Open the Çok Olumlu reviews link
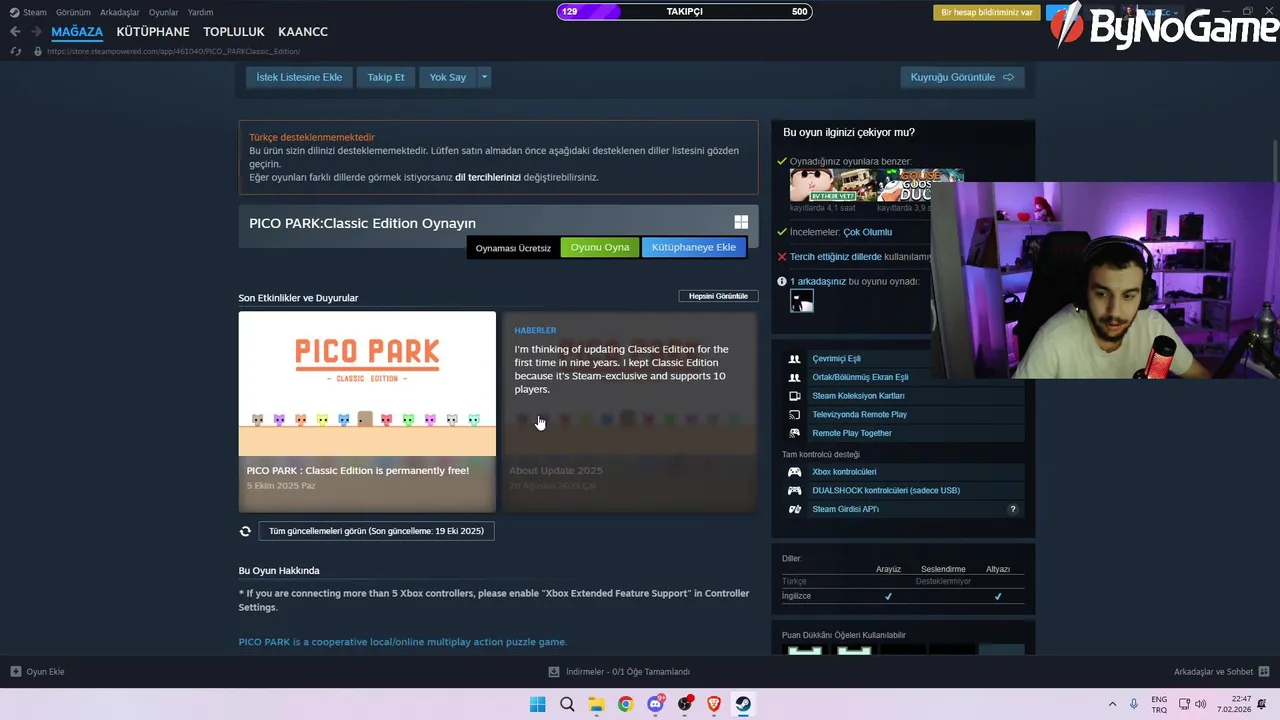Viewport: 1280px width, 720px height. [x=867, y=232]
